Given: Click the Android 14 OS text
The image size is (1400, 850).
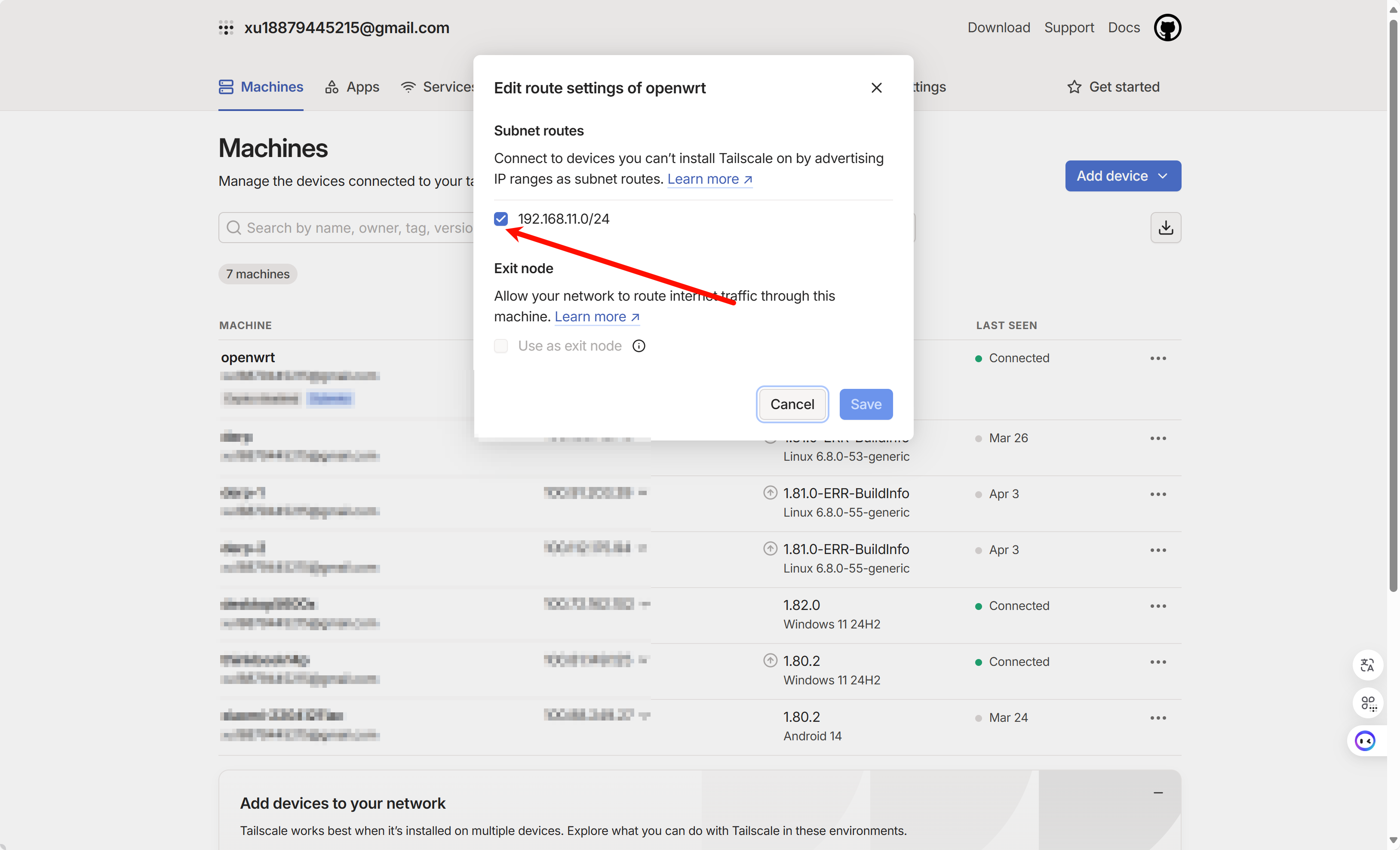Looking at the screenshot, I should click(x=813, y=736).
